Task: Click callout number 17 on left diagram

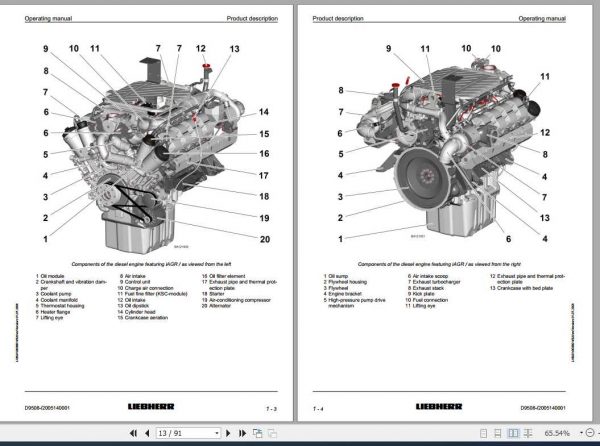Action: point(263,176)
